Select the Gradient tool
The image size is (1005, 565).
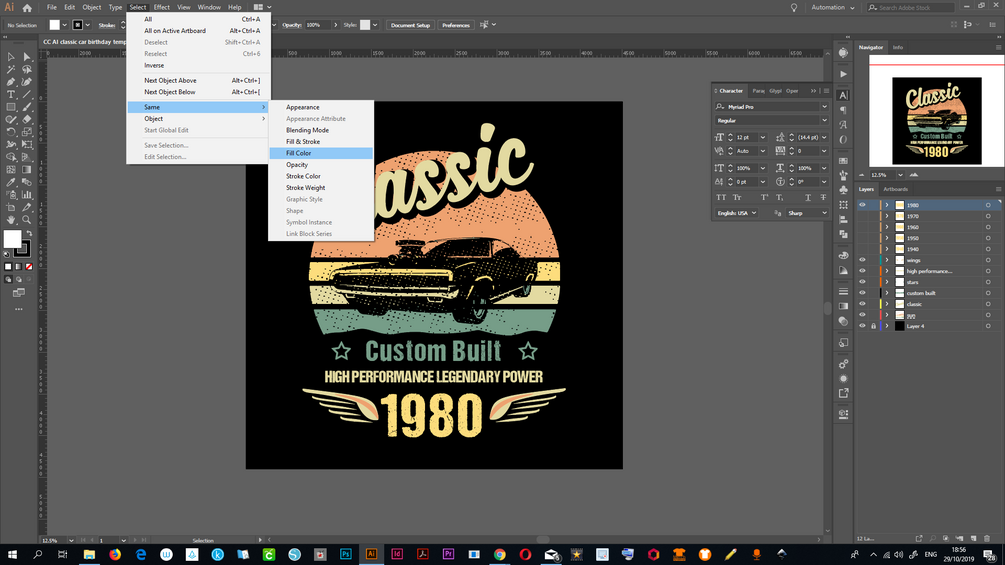(x=27, y=170)
